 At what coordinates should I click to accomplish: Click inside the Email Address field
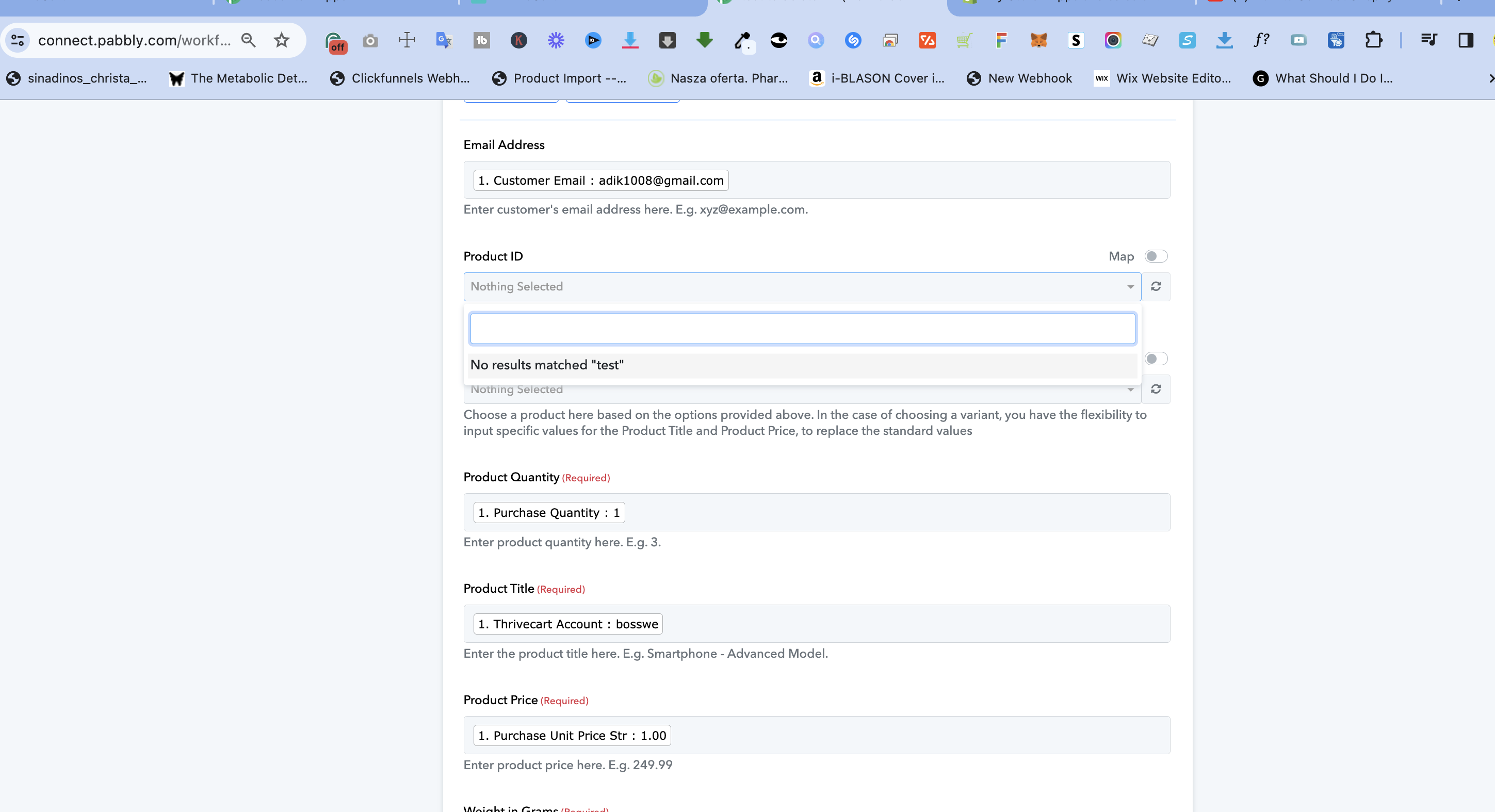(x=817, y=180)
